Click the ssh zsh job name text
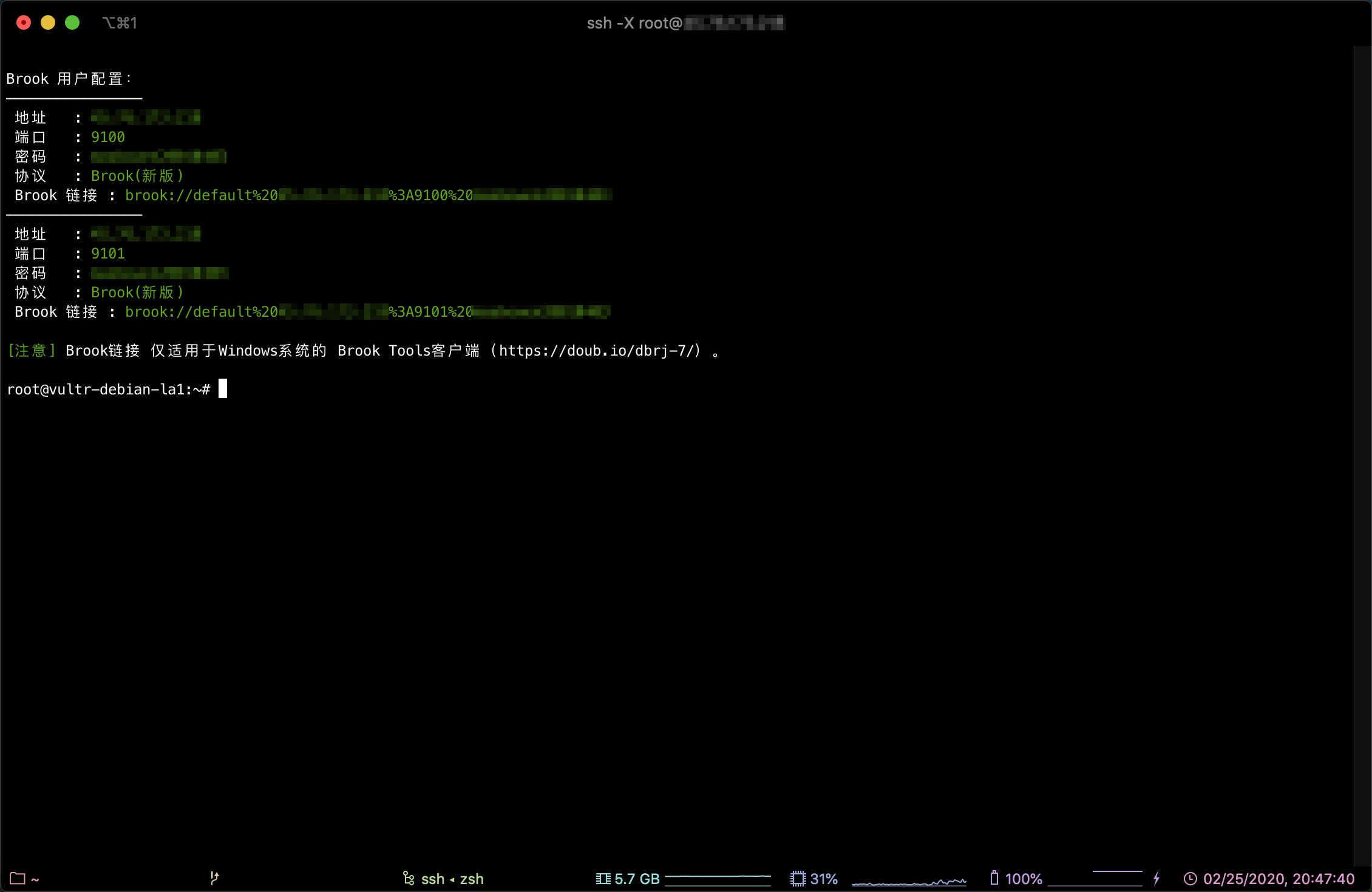Screen dimensions: 1372x892 [452, 879]
